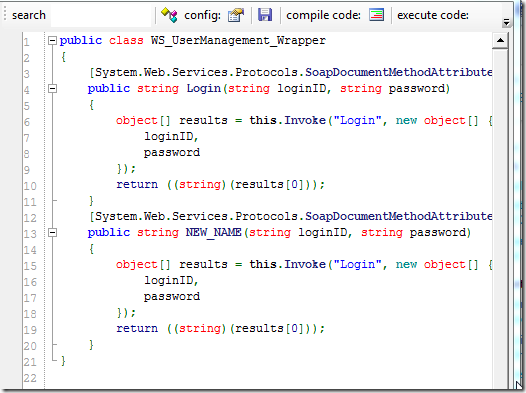The width and height of the screenshot is (526, 393).
Task: Click password on line 8
Action: 172,153
